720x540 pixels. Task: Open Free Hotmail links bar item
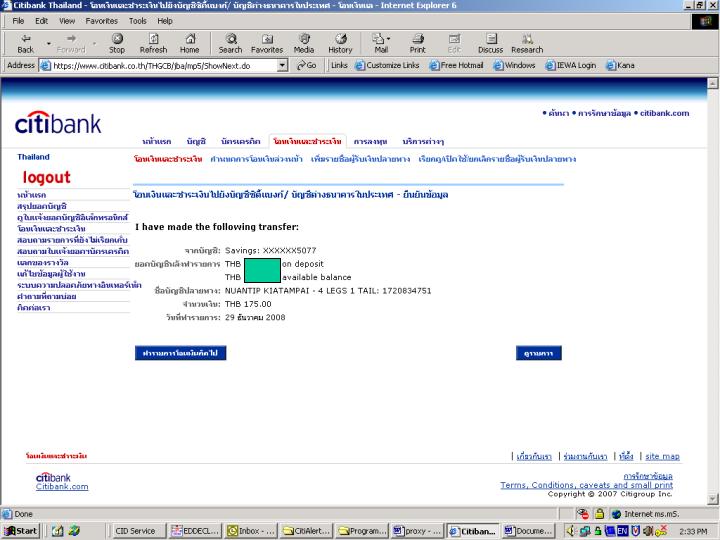[456, 66]
